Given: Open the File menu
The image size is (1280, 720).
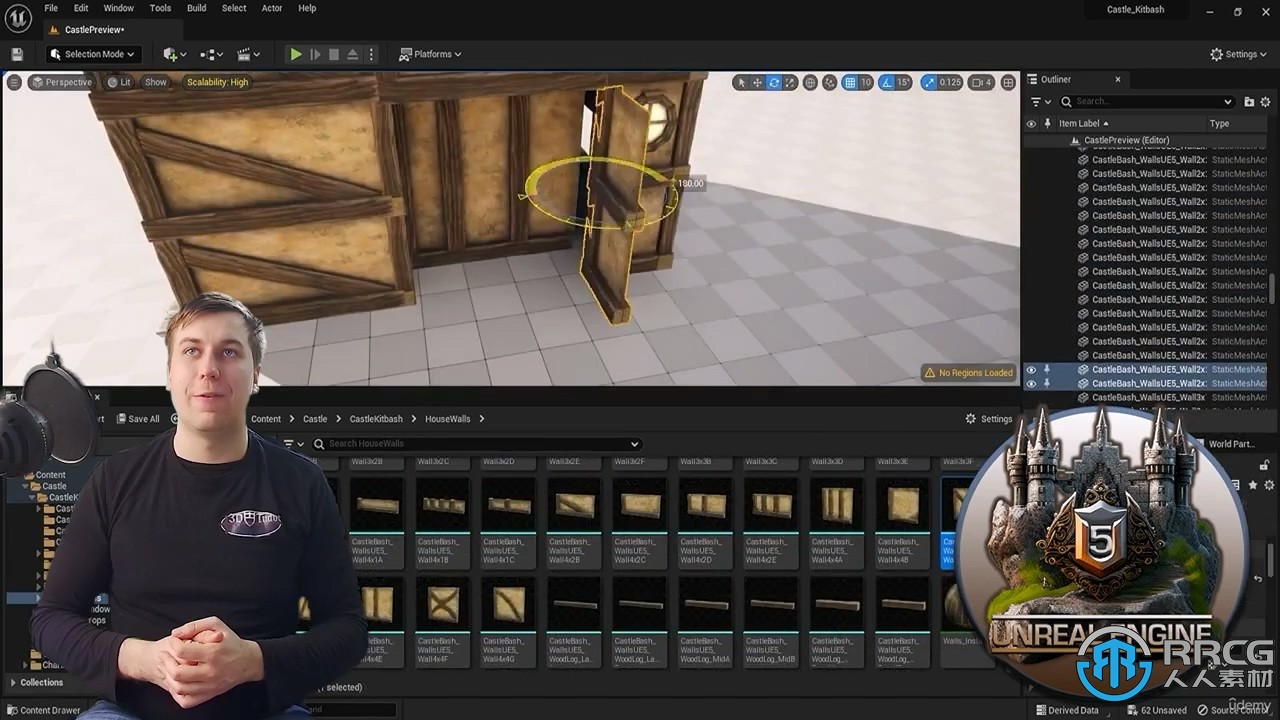Looking at the screenshot, I should pos(52,8).
